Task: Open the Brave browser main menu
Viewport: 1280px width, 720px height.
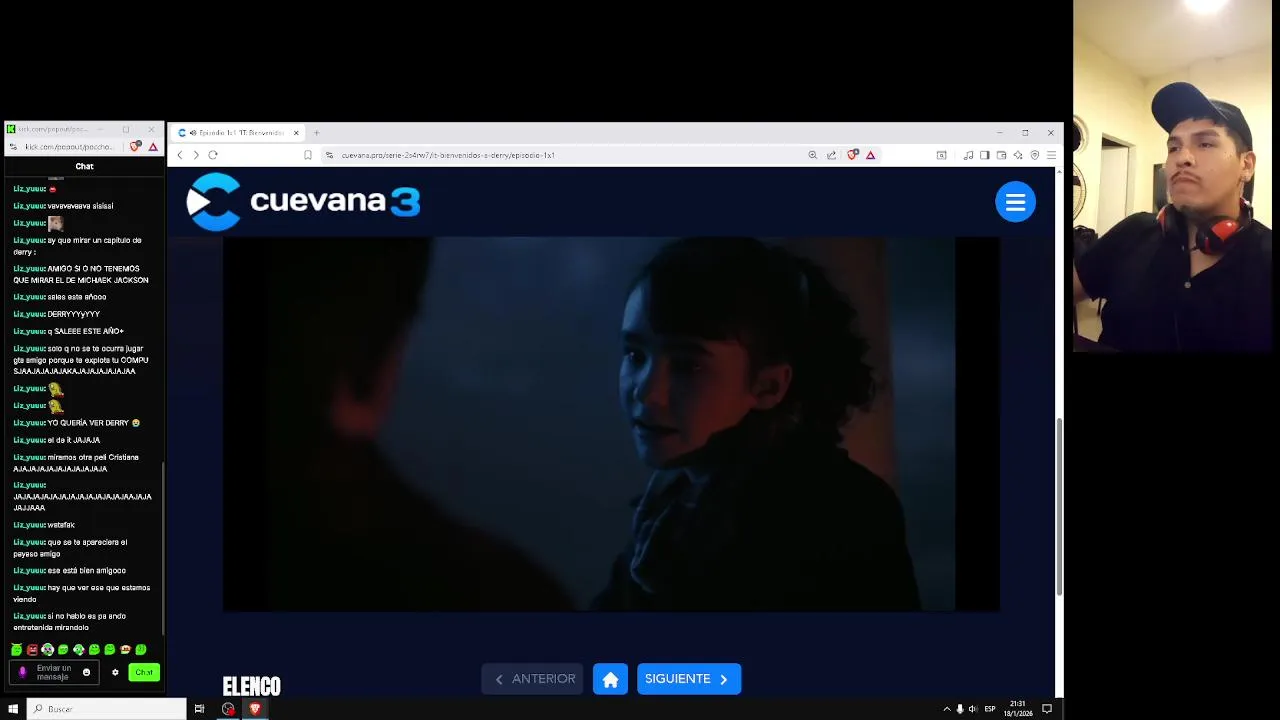Action: coord(1051,155)
